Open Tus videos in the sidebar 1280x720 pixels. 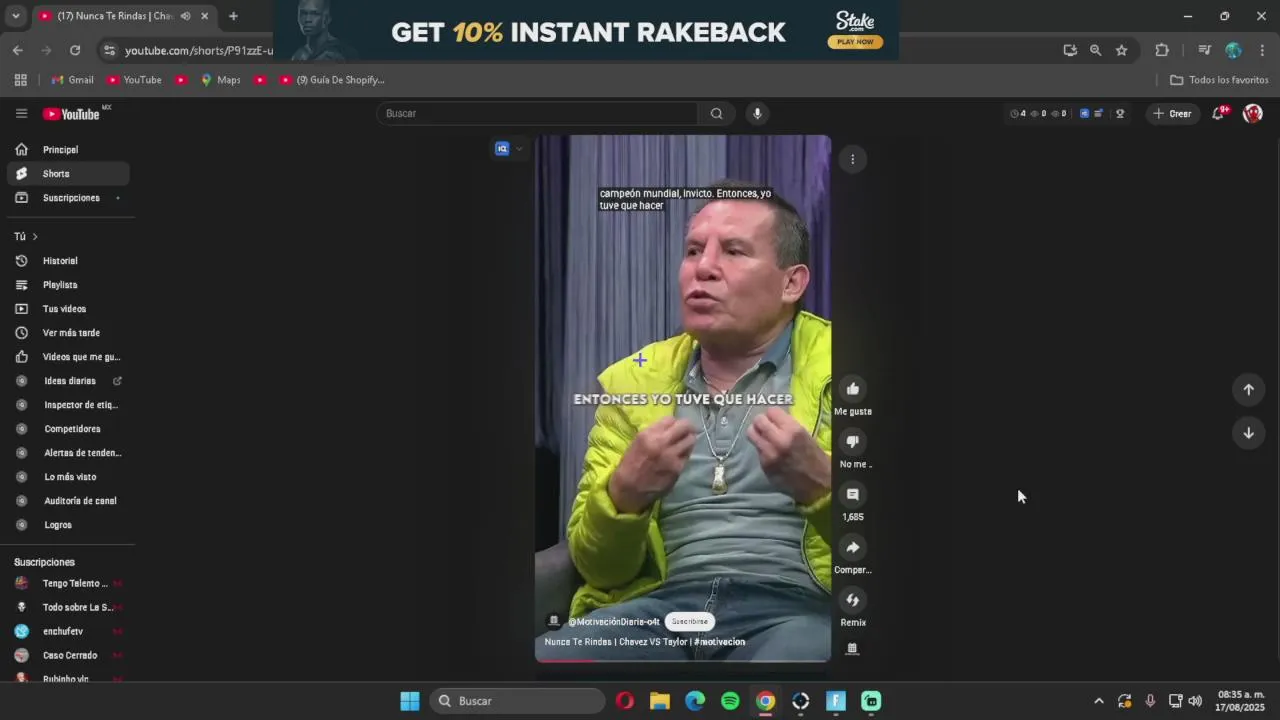pyautogui.click(x=68, y=309)
